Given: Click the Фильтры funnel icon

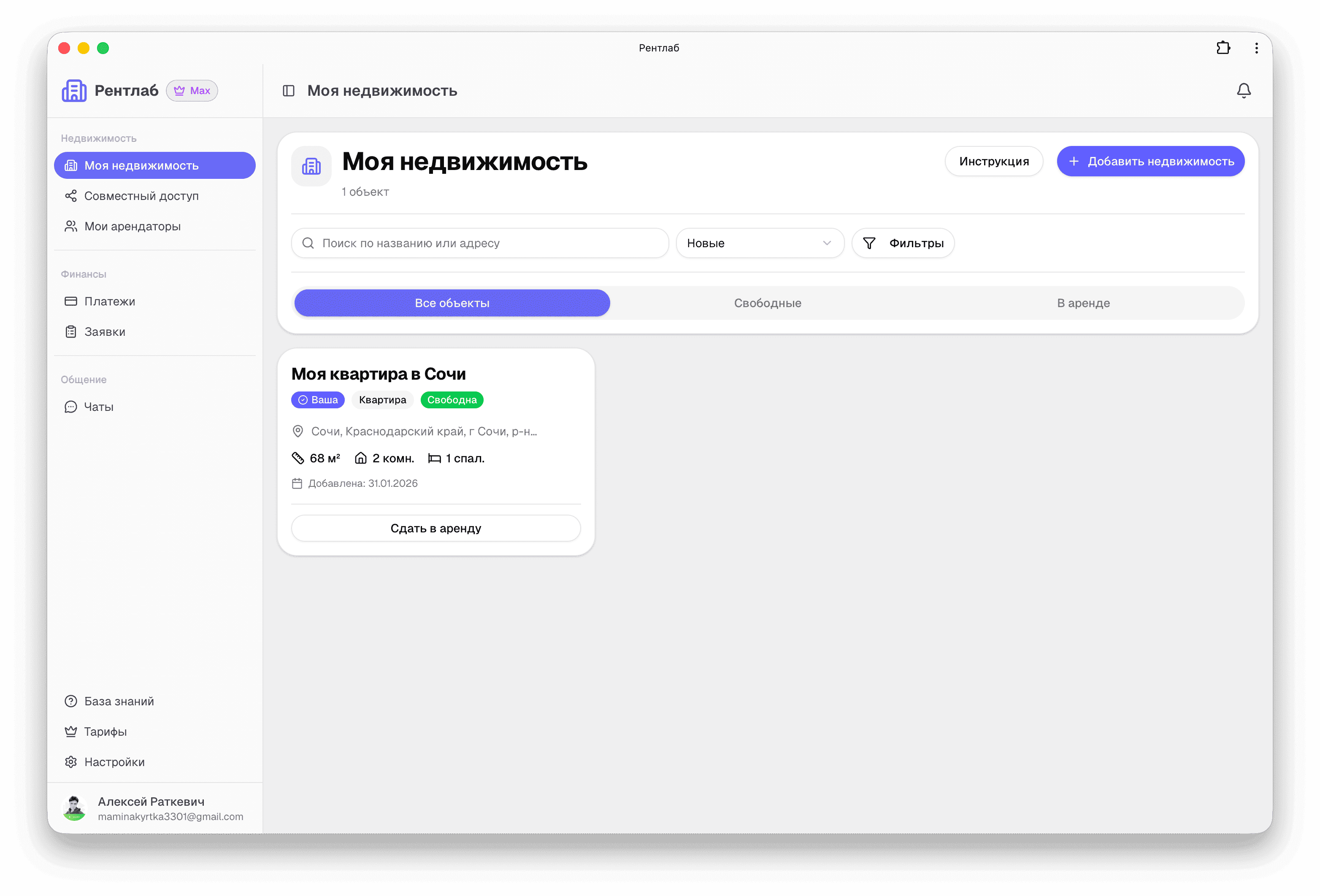Looking at the screenshot, I should pyautogui.click(x=868, y=243).
